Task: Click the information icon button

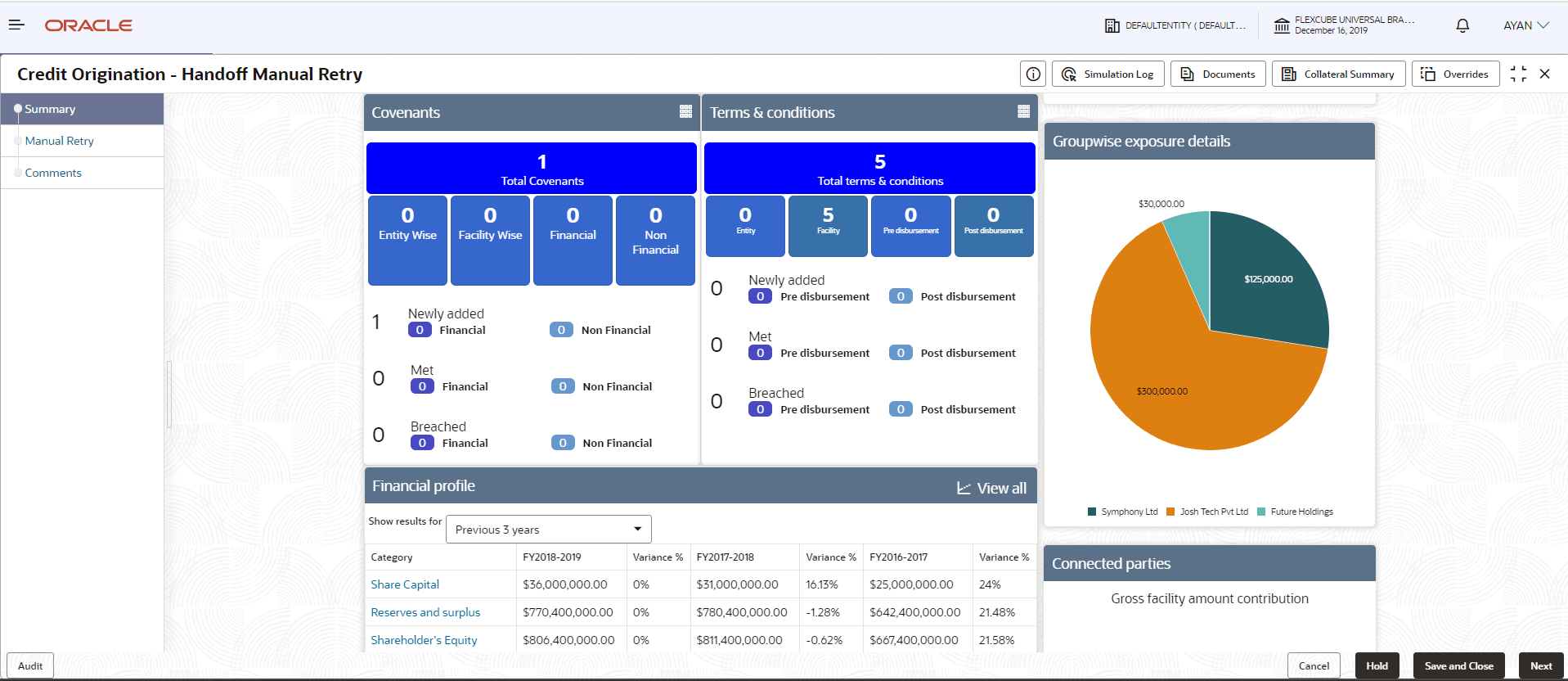Action: 1033,74
